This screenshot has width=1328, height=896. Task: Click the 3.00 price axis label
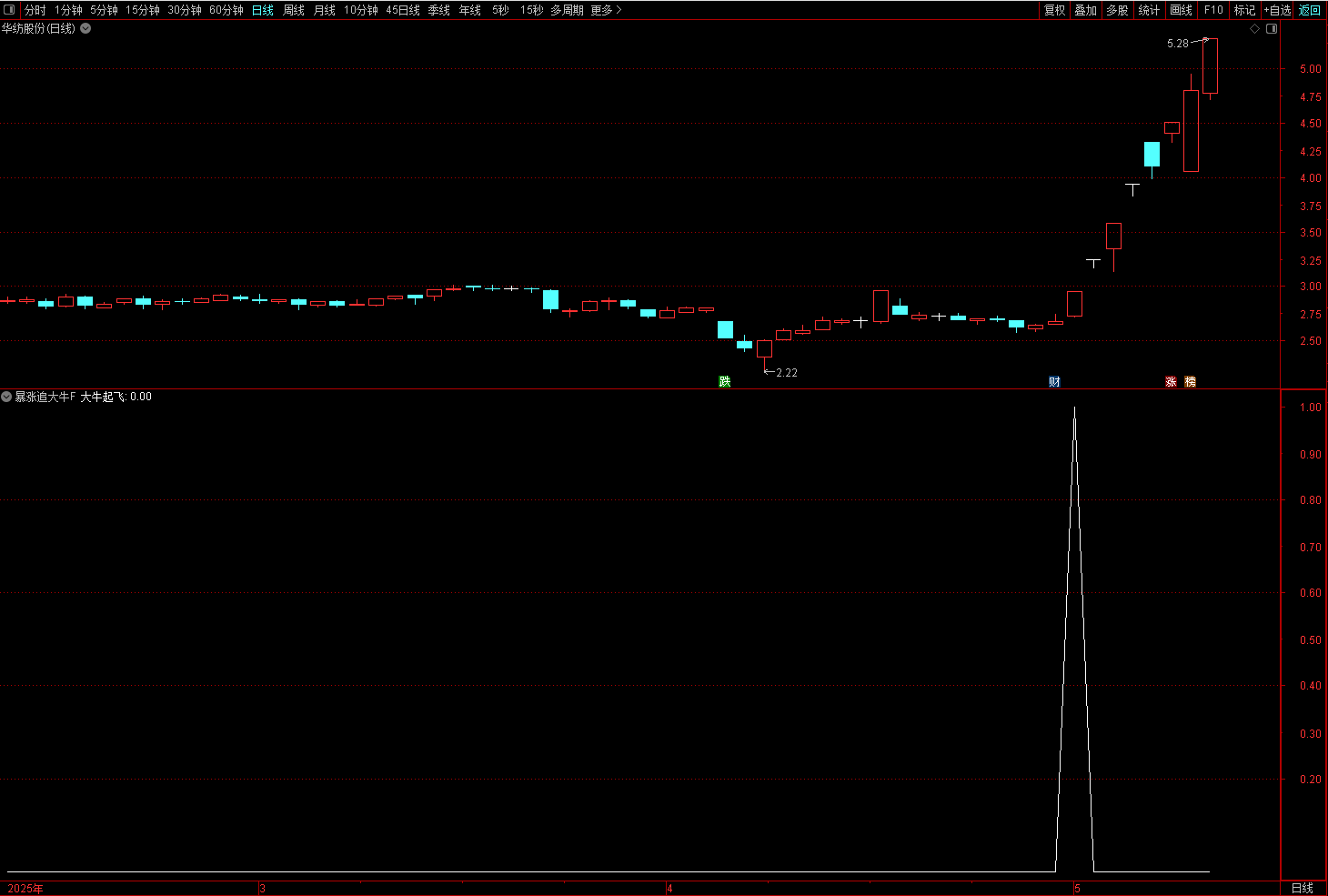pyautogui.click(x=1311, y=287)
